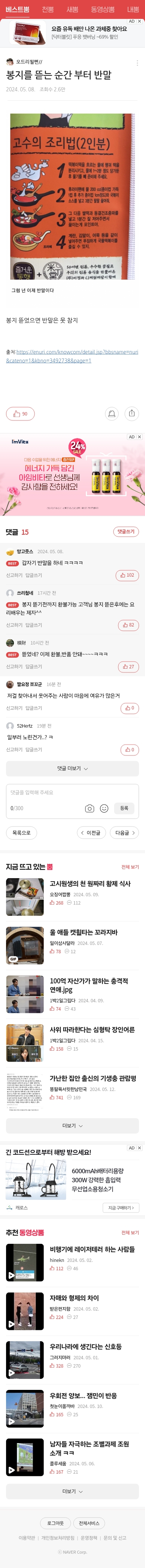
Task: Like the post with the thumbs-up 90 button
Action: (20, 414)
